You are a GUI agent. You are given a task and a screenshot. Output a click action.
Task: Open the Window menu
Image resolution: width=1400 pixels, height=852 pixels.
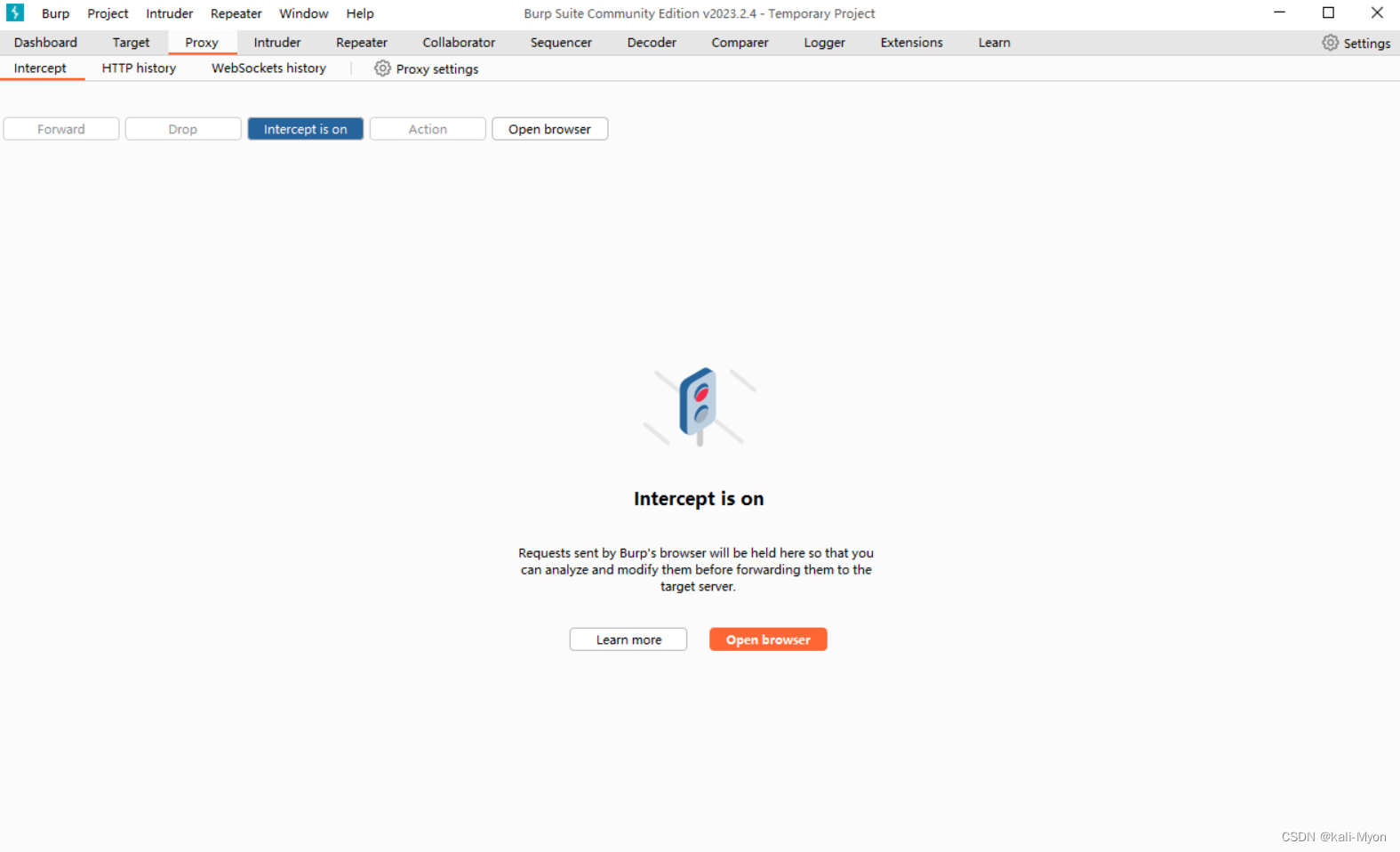[x=304, y=13]
